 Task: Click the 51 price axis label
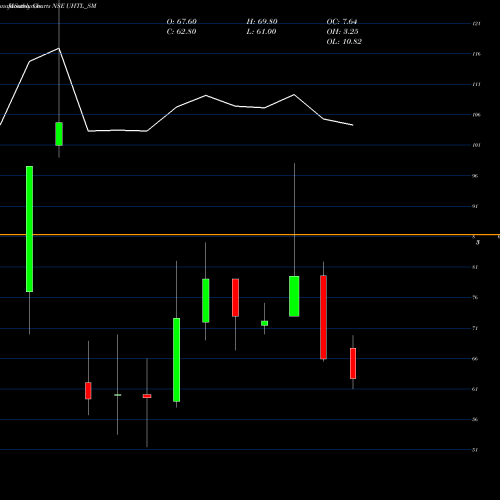(475, 450)
